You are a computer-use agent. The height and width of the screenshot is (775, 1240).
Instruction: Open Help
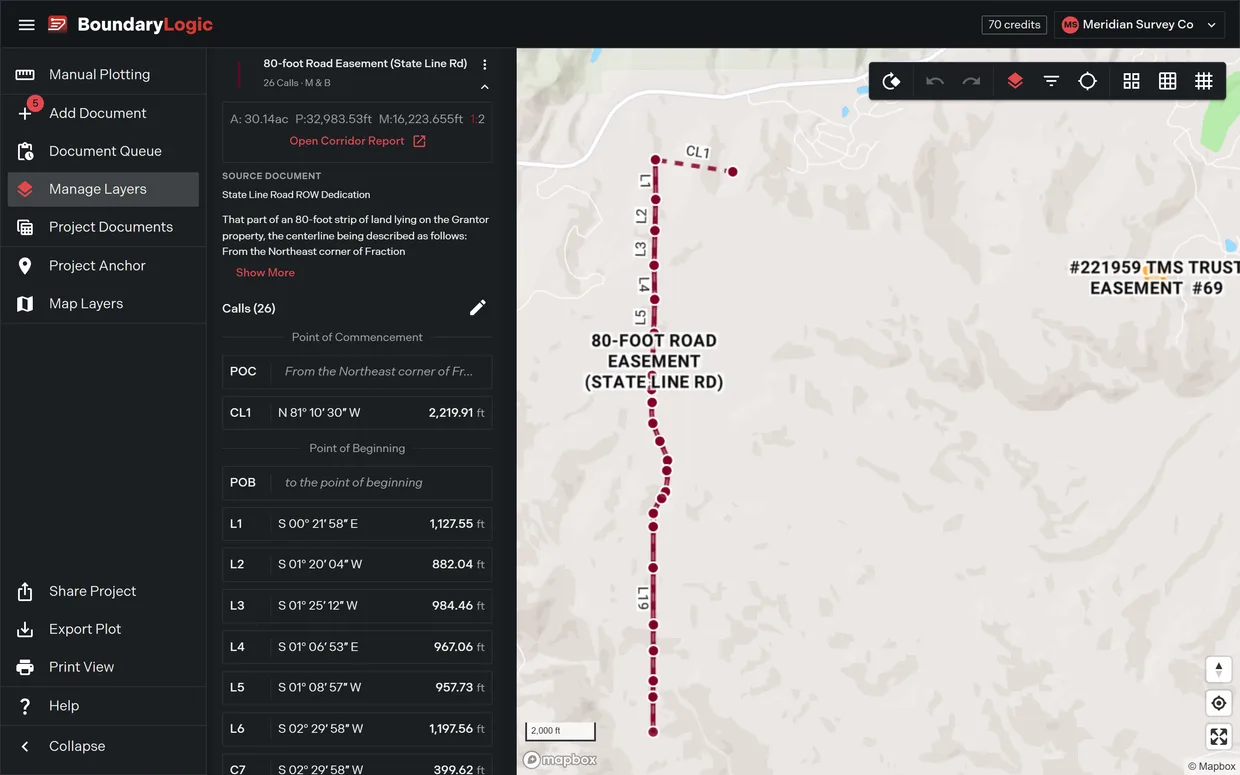[x=103, y=705]
